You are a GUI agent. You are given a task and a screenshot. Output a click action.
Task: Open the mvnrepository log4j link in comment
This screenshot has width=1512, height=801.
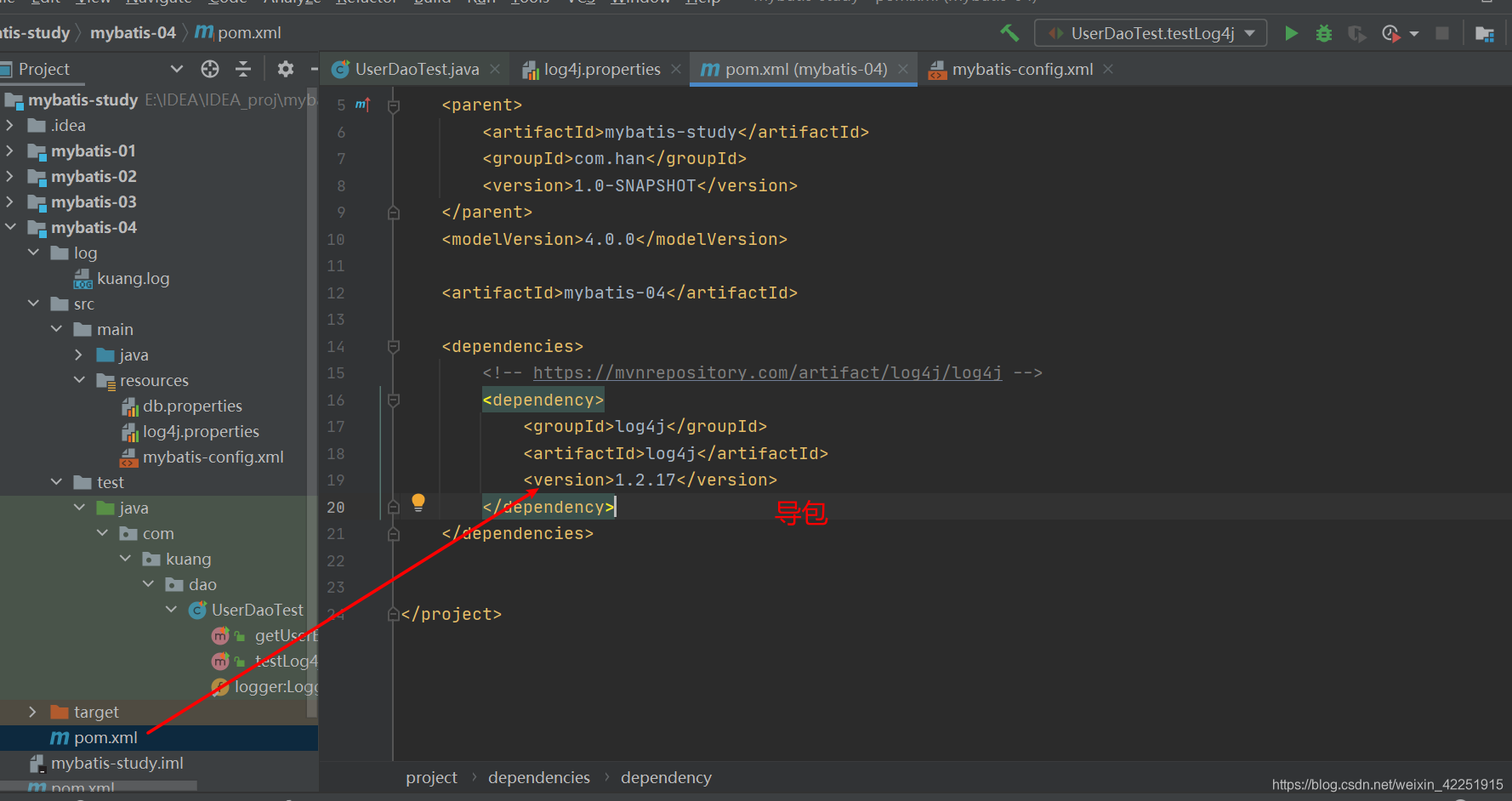click(x=767, y=372)
